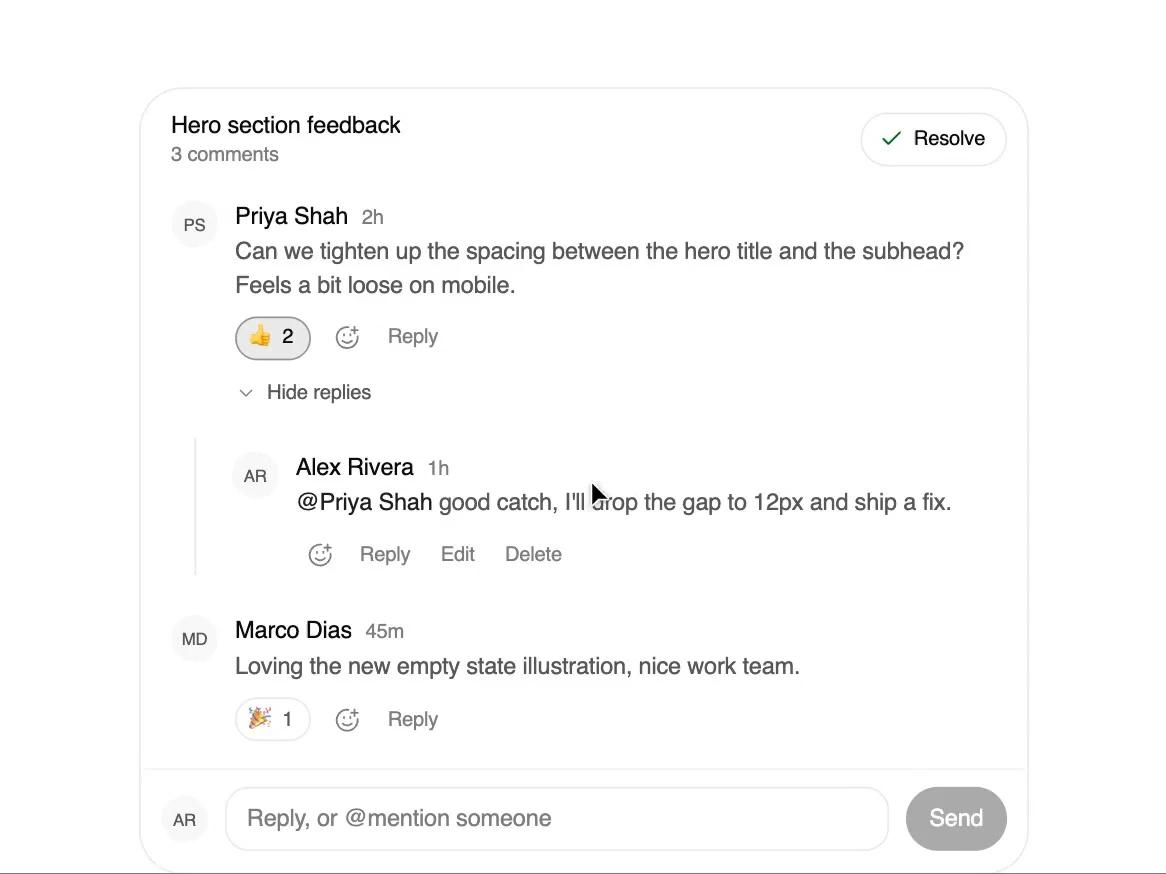Edit Alex Rivera's reply
Screen dimensions: 1166x874
[x=457, y=554]
